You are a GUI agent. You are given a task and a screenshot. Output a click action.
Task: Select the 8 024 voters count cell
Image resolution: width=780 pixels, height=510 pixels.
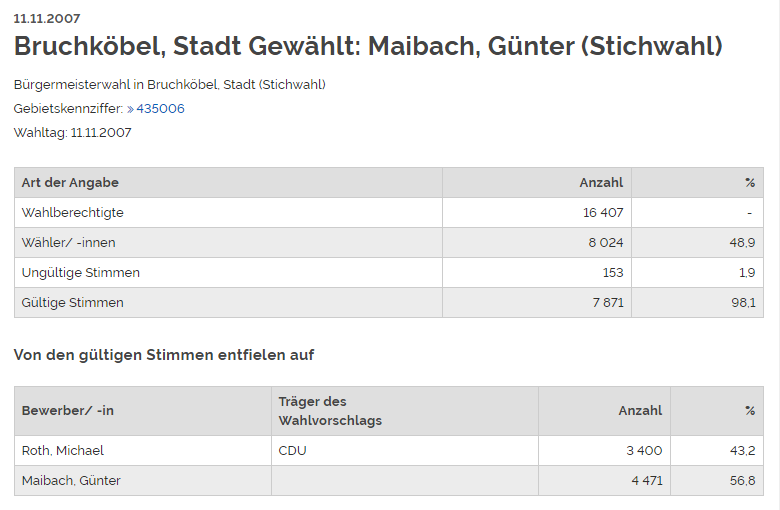point(606,242)
